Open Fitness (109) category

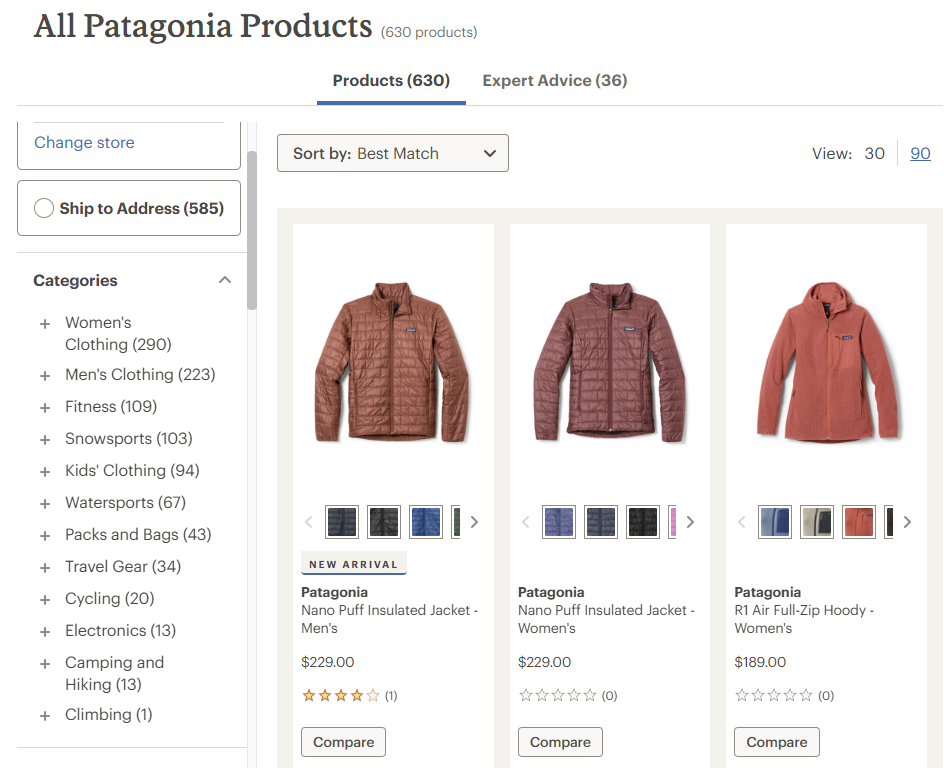tap(111, 406)
